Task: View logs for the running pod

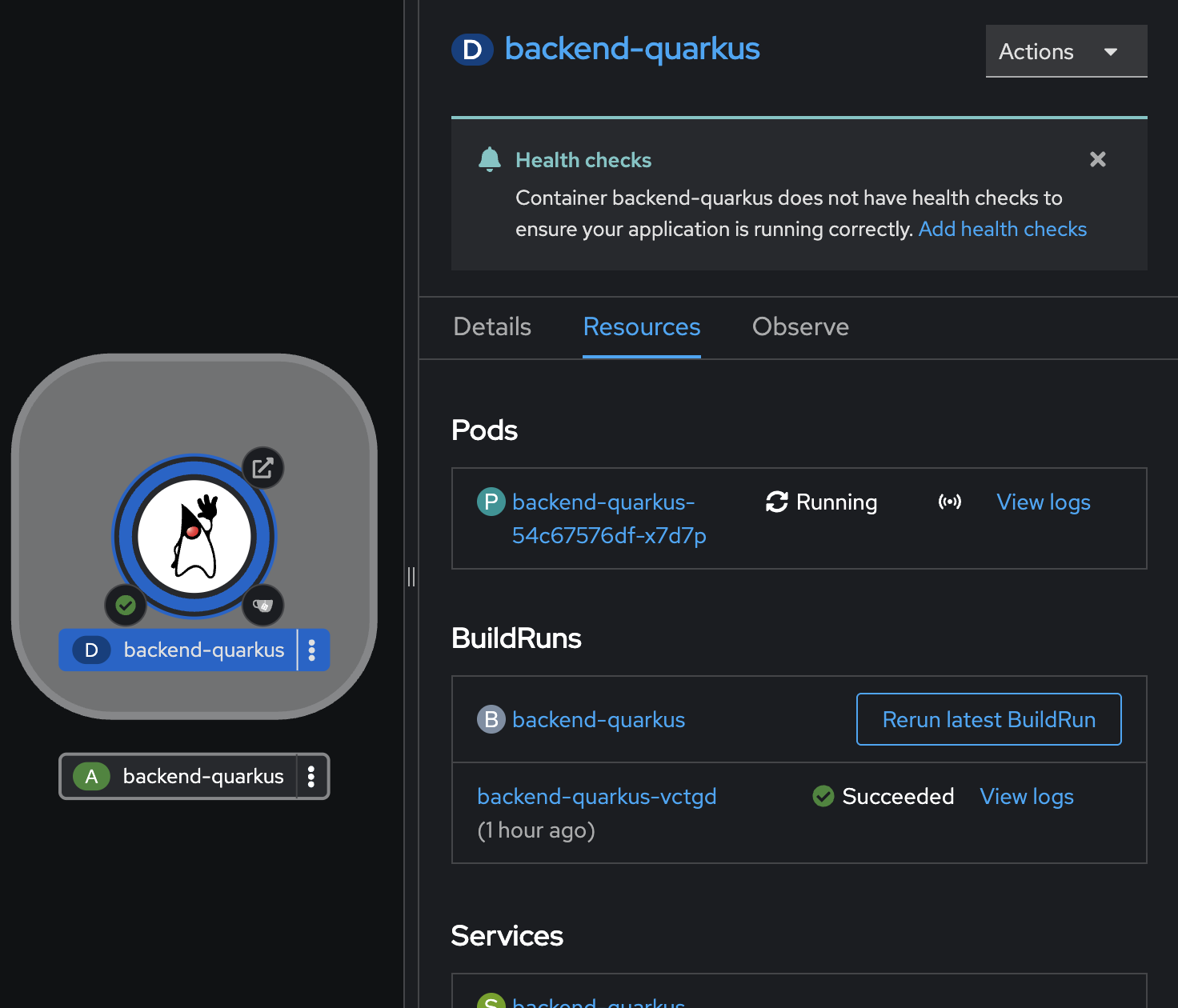Action: click(x=1044, y=502)
